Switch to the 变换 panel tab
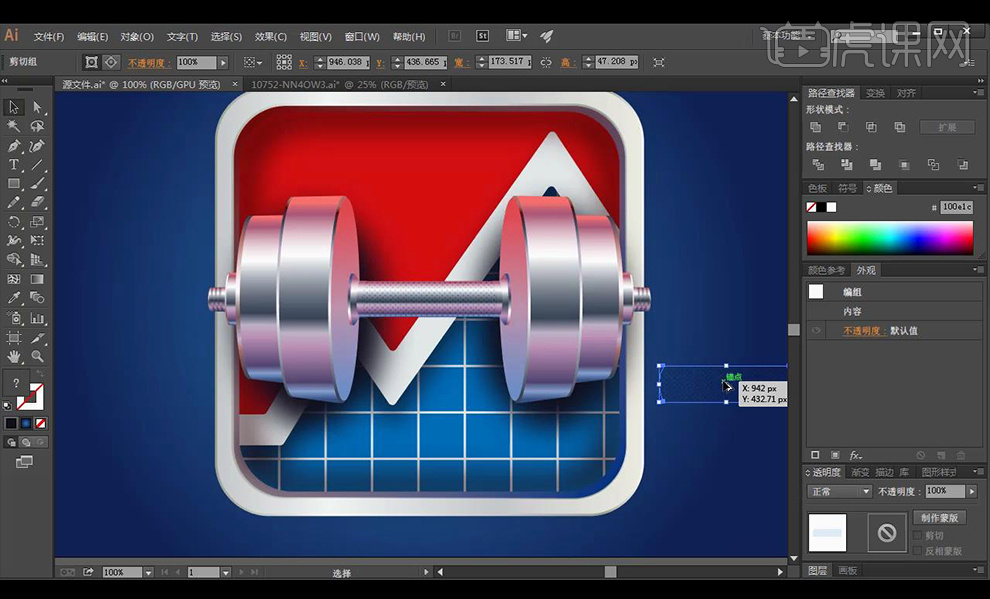 [875, 93]
